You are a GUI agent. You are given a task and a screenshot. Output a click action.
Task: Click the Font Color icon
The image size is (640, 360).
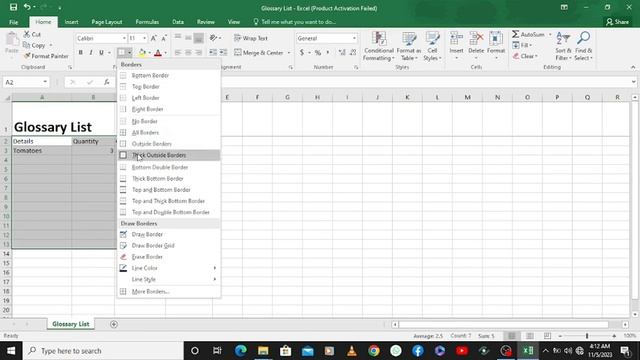pyautogui.click(x=158, y=52)
